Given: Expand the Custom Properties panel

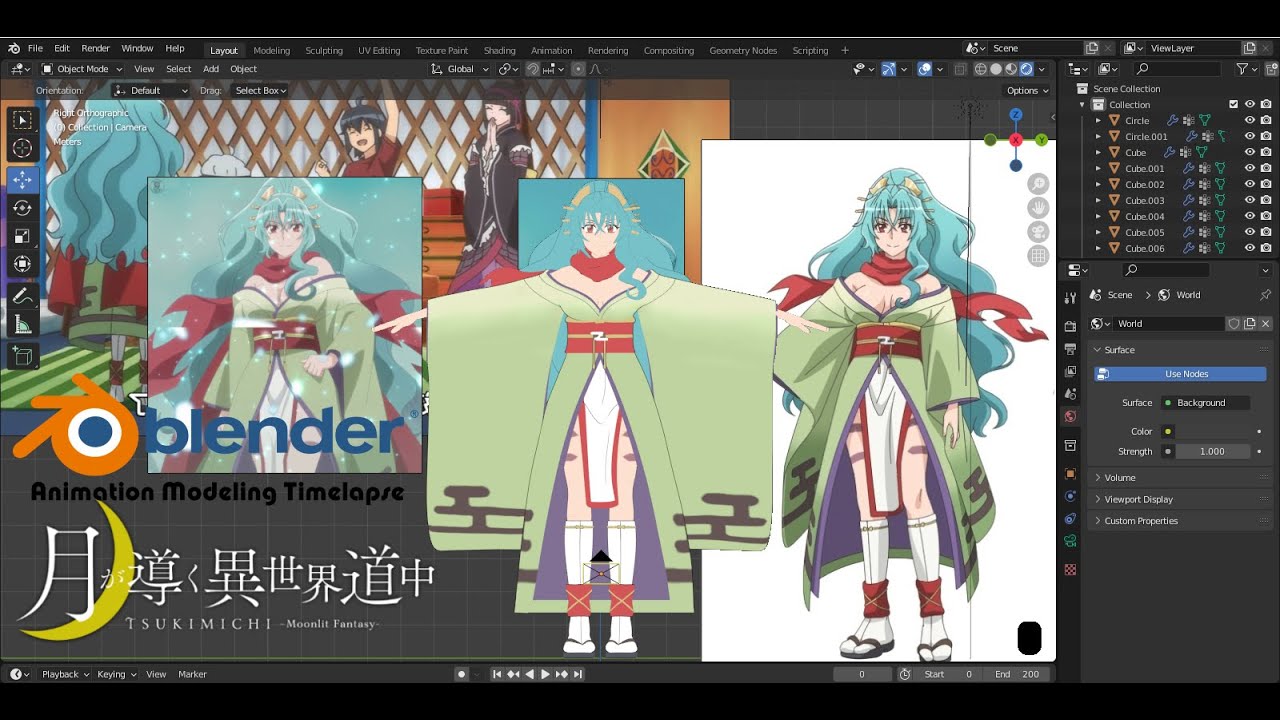Looking at the screenshot, I should (1141, 521).
